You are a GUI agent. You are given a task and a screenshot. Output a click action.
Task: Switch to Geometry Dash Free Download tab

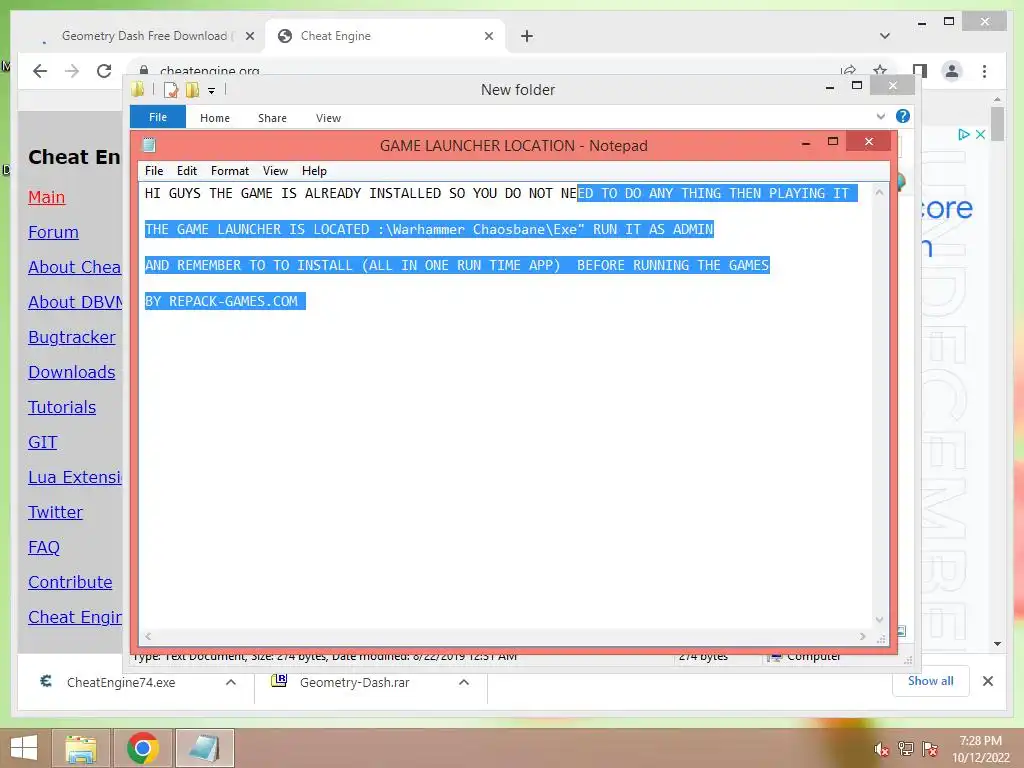(x=144, y=36)
